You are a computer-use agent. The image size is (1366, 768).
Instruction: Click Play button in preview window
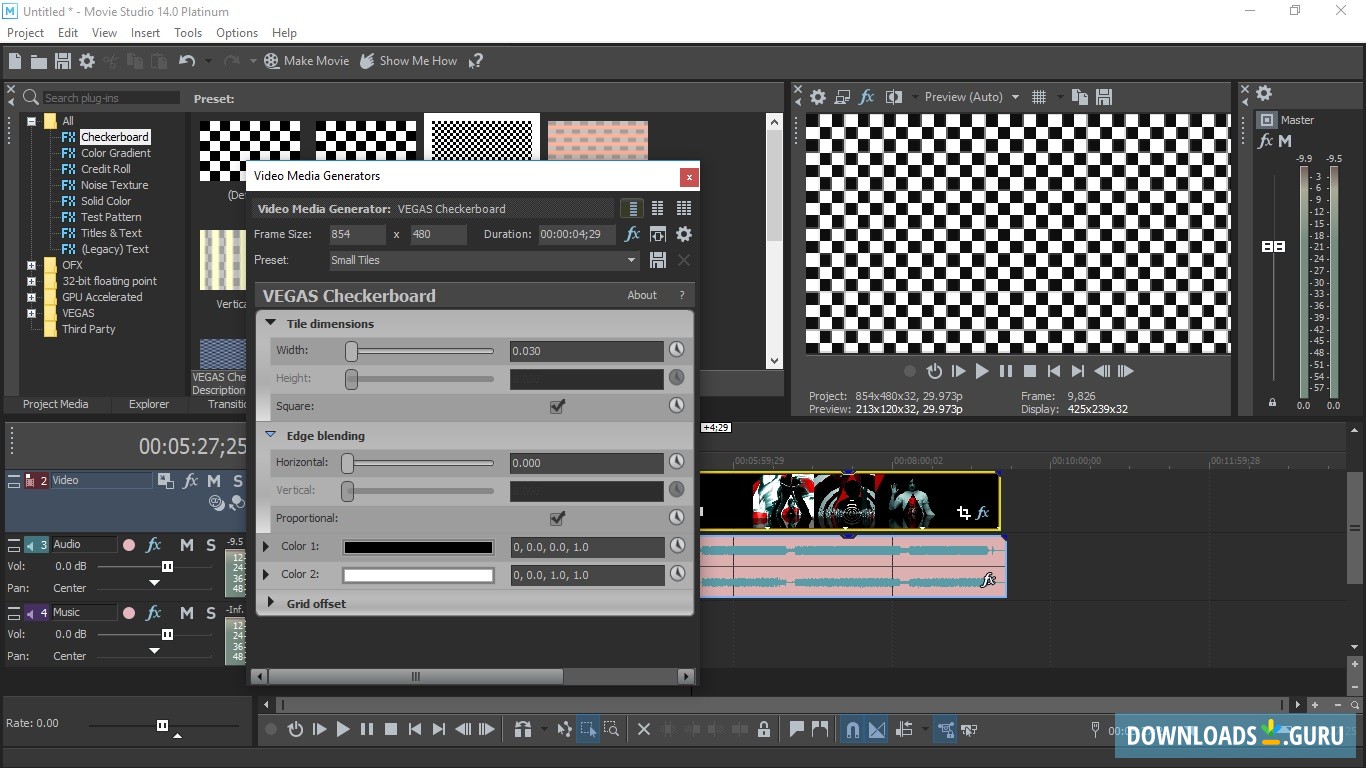point(982,371)
